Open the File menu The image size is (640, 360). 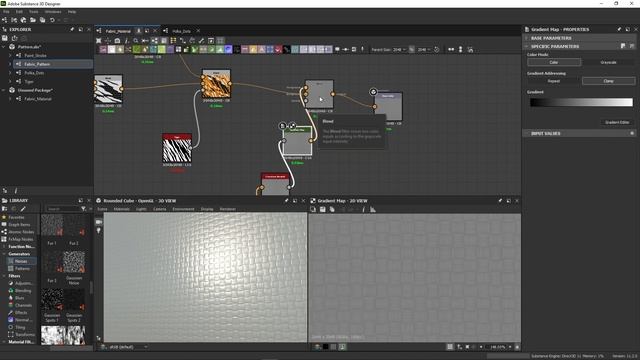(x=6, y=12)
